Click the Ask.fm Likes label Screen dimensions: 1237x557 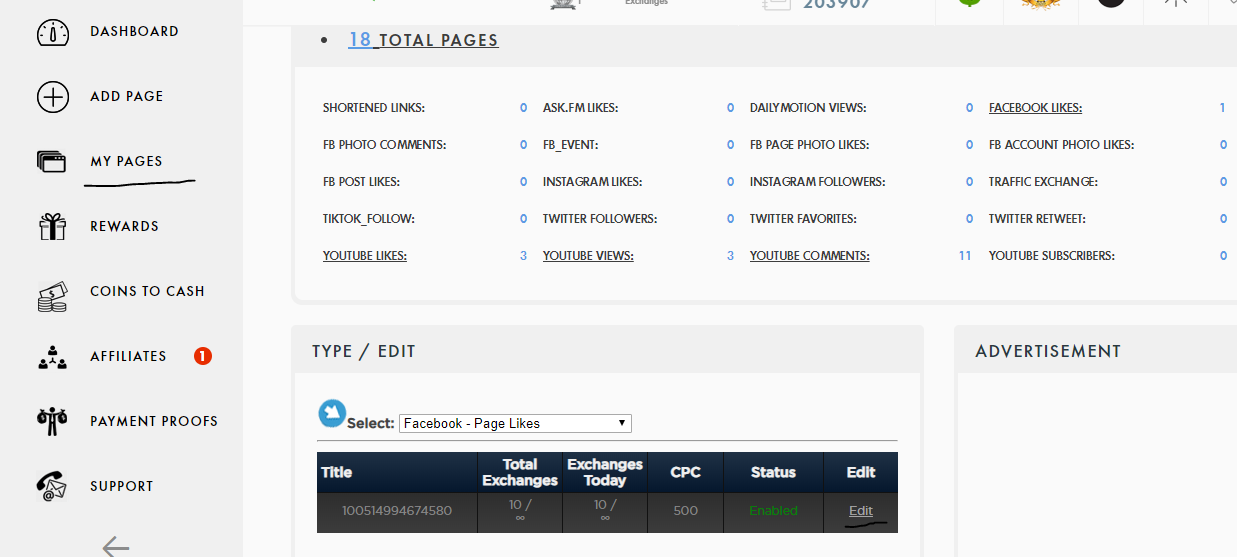(x=581, y=108)
